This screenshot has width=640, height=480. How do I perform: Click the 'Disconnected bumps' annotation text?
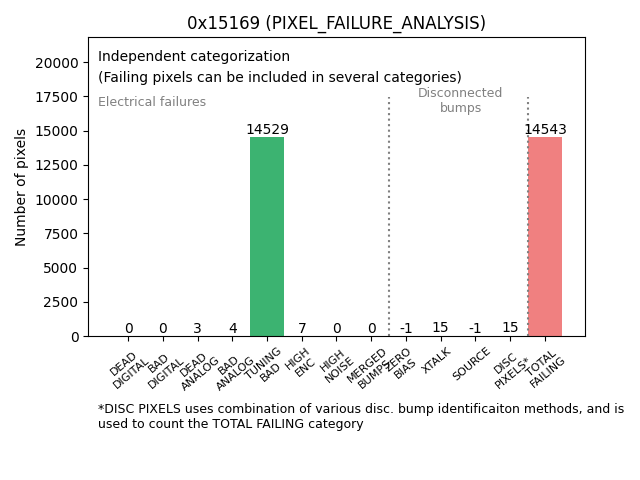(x=460, y=100)
